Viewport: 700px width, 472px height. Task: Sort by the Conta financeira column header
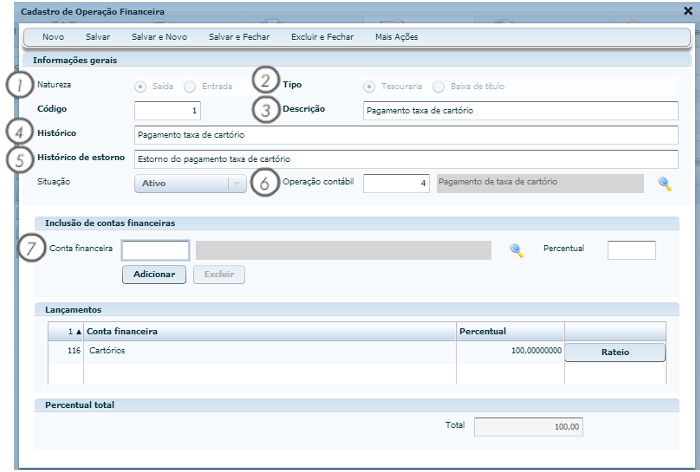[x=270, y=331]
